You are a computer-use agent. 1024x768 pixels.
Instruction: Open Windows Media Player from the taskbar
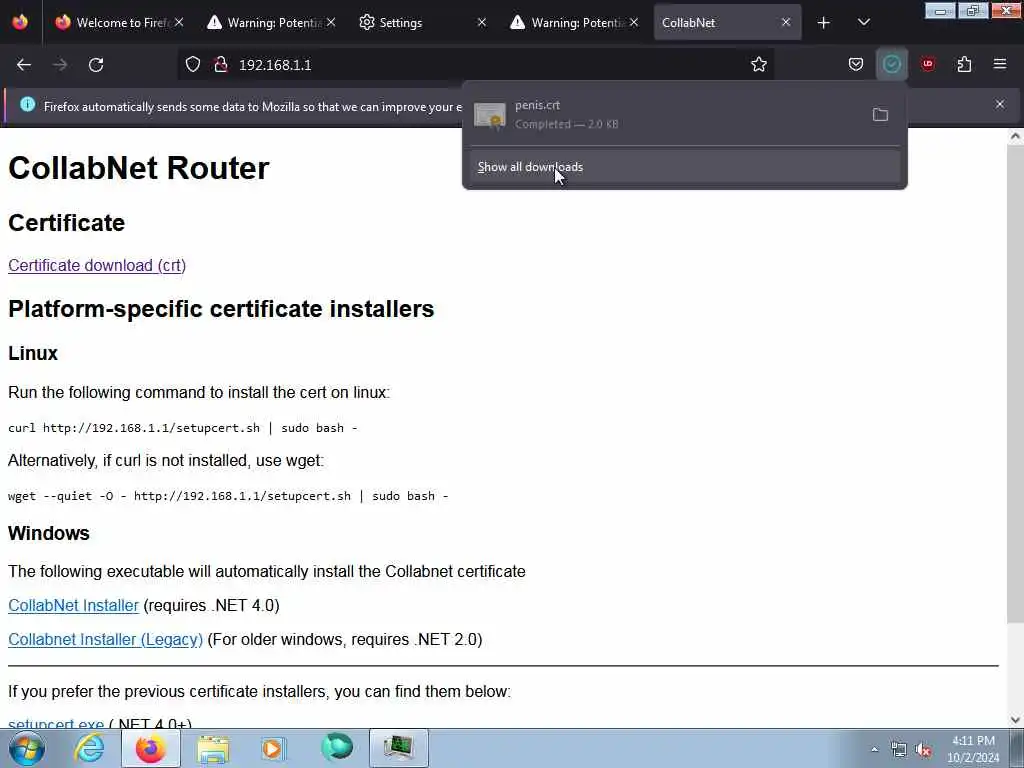click(274, 748)
